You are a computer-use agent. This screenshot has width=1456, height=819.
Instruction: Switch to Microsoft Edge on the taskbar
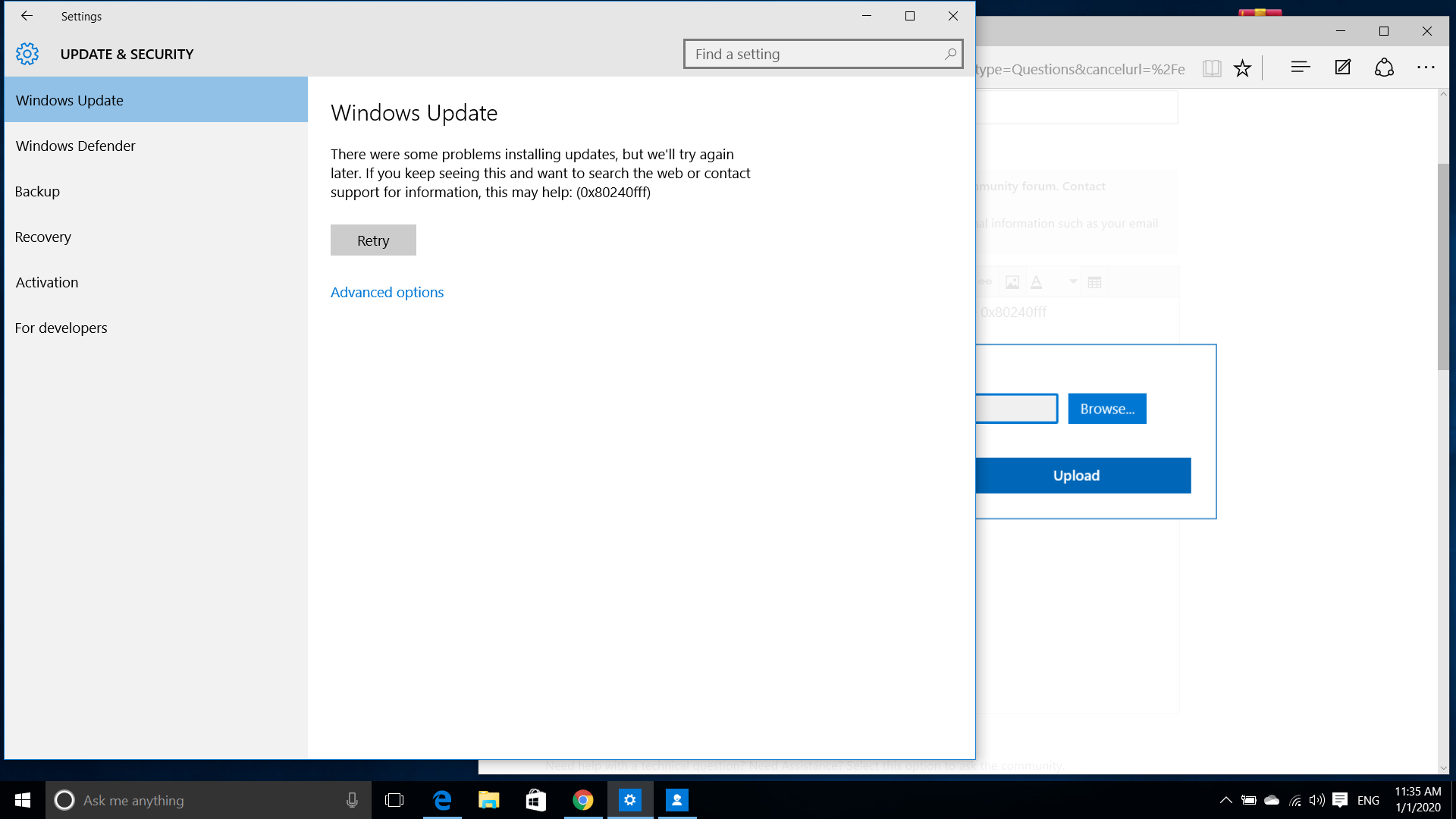(x=442, y=800)
